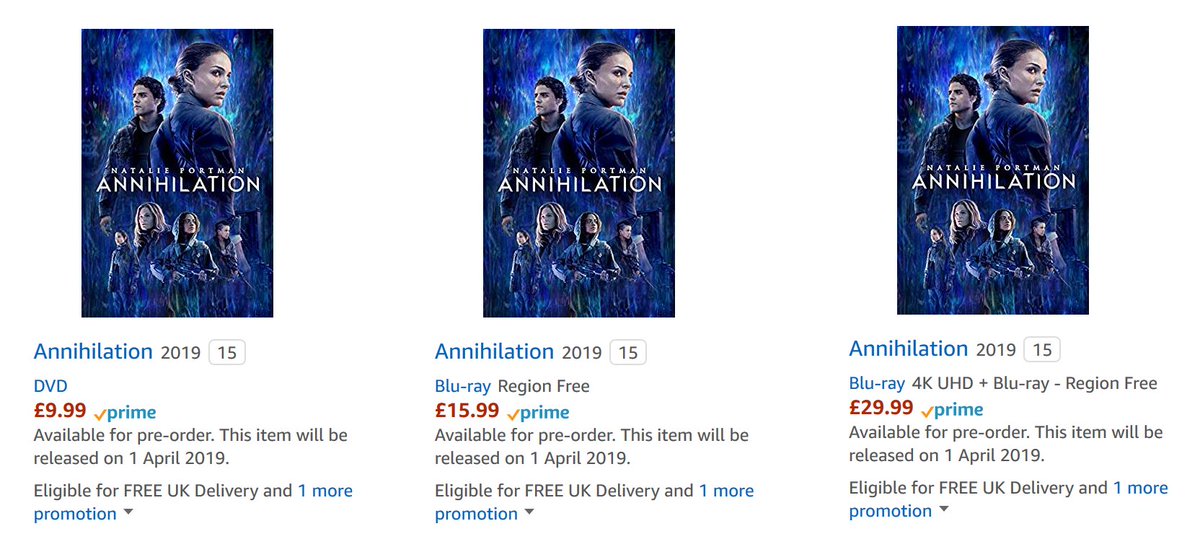
Task: Open the DVD edition cover thumbnail
Action: point(177,173)
